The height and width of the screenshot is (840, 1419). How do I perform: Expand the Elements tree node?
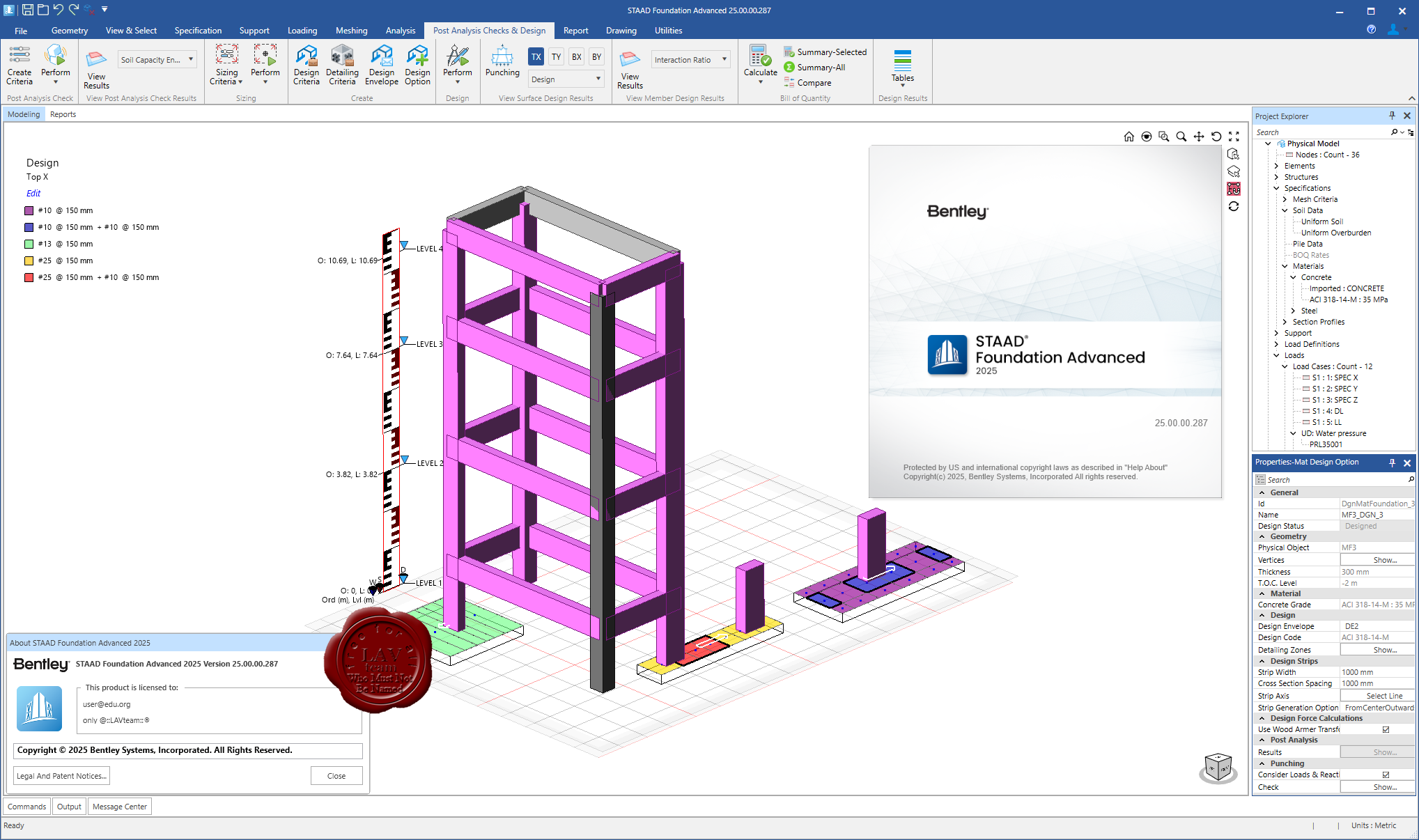click(x=1276, y=166)
